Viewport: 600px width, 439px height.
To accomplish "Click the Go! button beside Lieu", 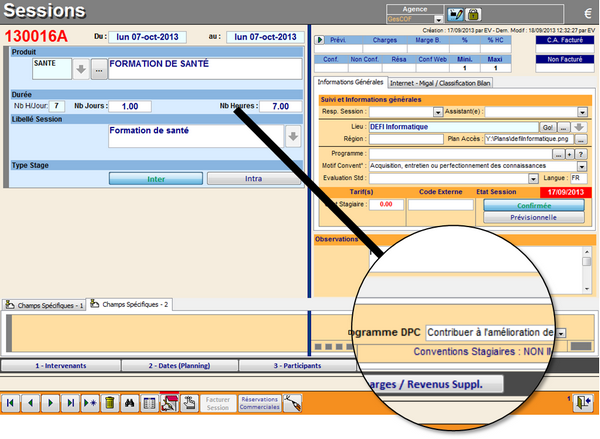I will pyautogui.click(x=547, y=126).
